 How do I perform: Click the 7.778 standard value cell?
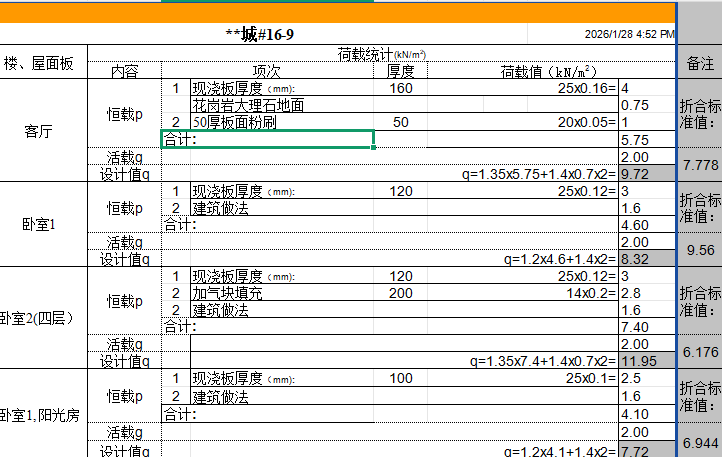click(698, 165)
